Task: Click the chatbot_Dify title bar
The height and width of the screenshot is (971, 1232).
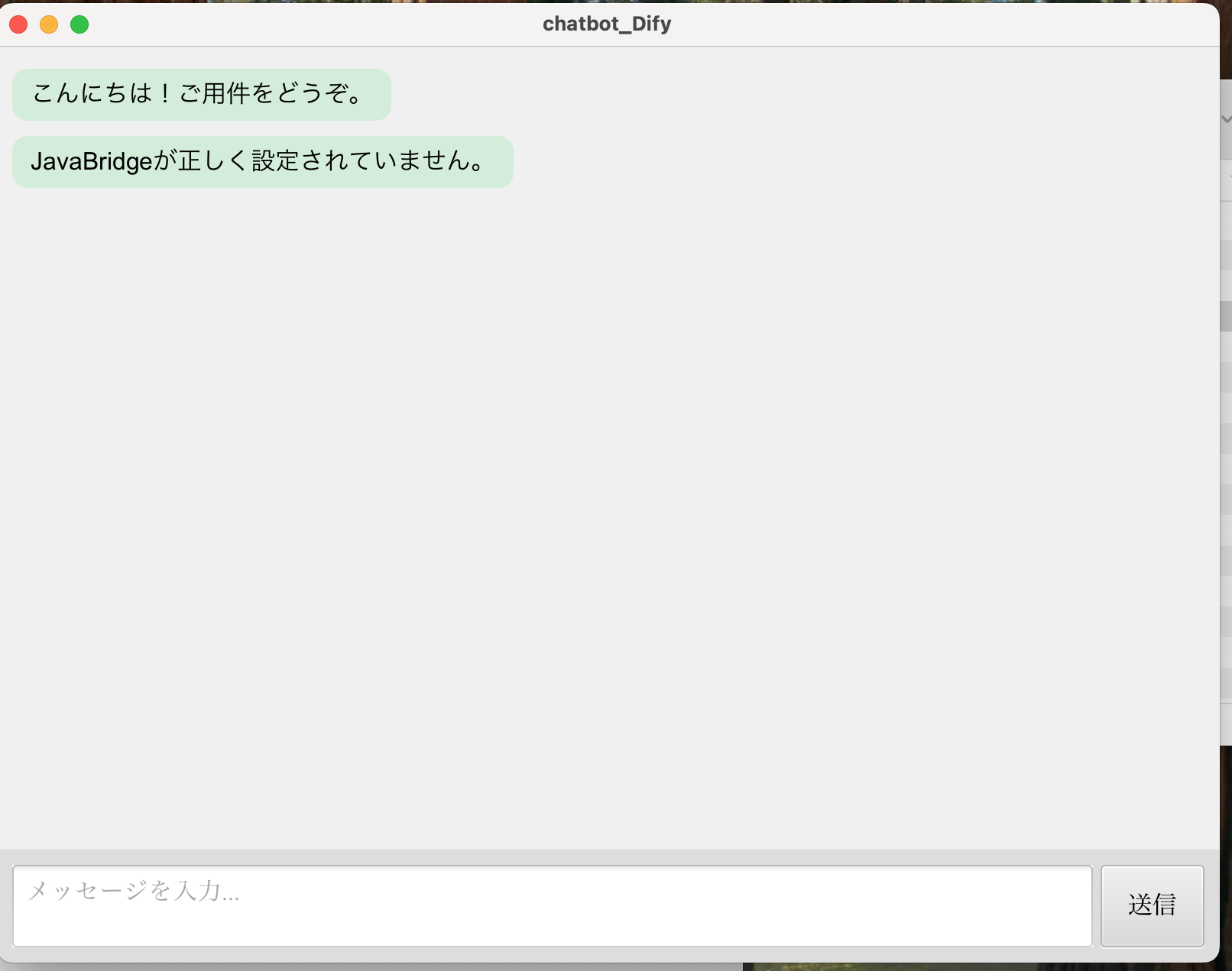Action: (607, 24)
